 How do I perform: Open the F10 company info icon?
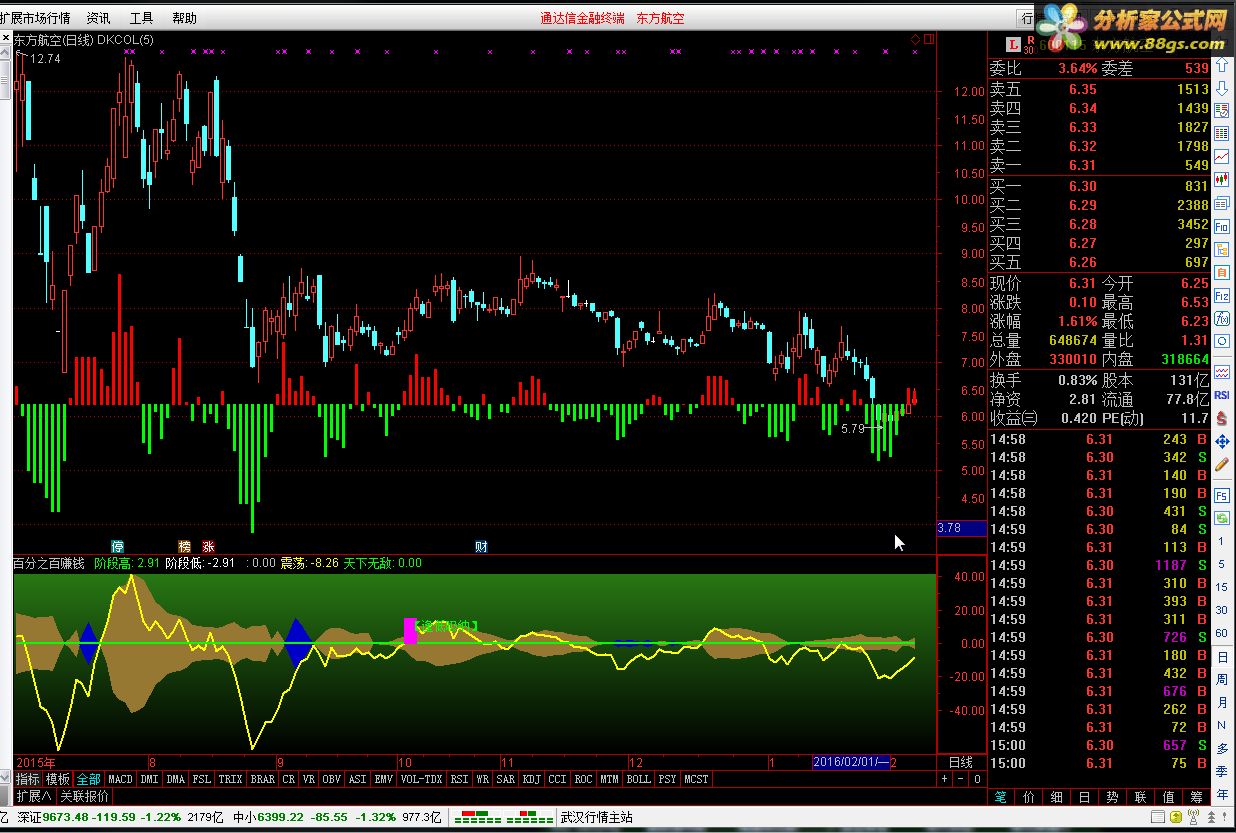(x=1222, y=226)
